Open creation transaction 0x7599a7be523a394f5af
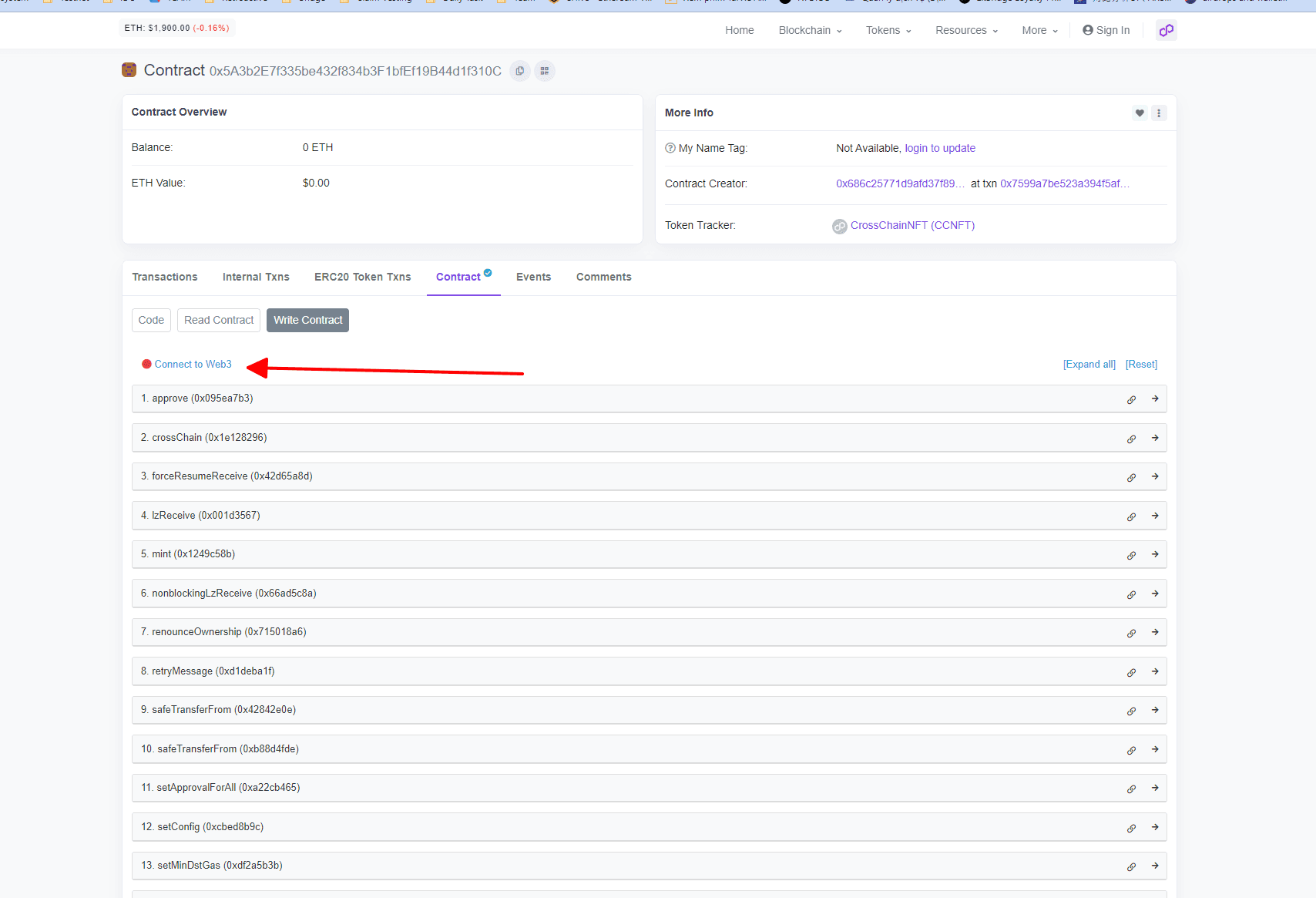The width and height of the screenshot is (1316, 898). tap(1065, 183)
